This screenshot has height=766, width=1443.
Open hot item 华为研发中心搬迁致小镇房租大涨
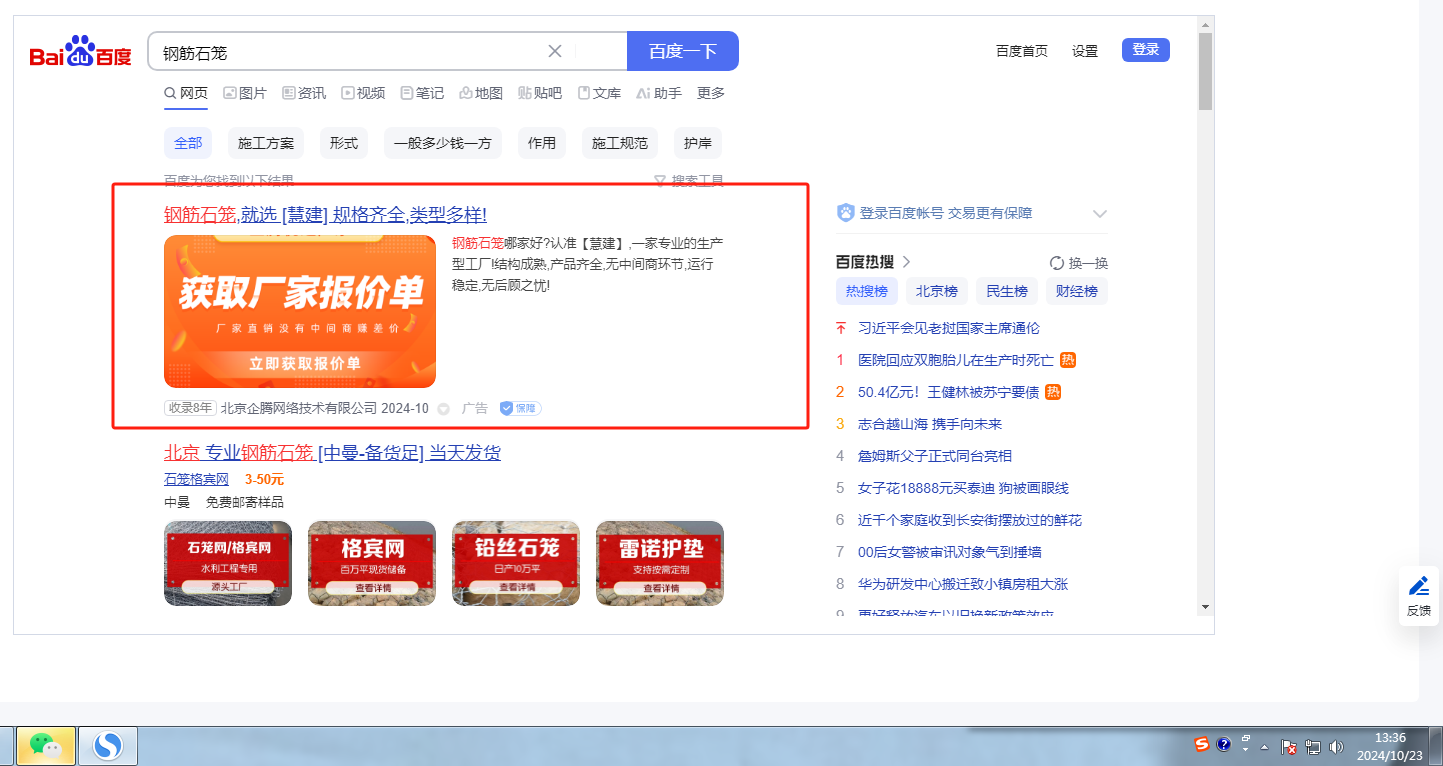click(x=963, y=584)
